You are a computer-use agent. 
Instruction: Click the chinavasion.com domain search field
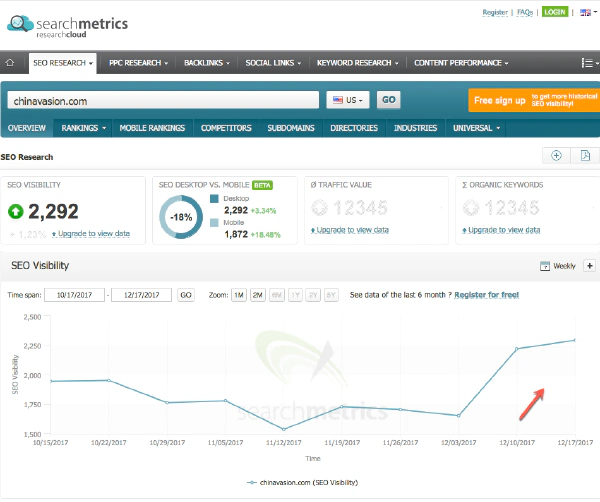pyautogui.click(x=163, y=101)
